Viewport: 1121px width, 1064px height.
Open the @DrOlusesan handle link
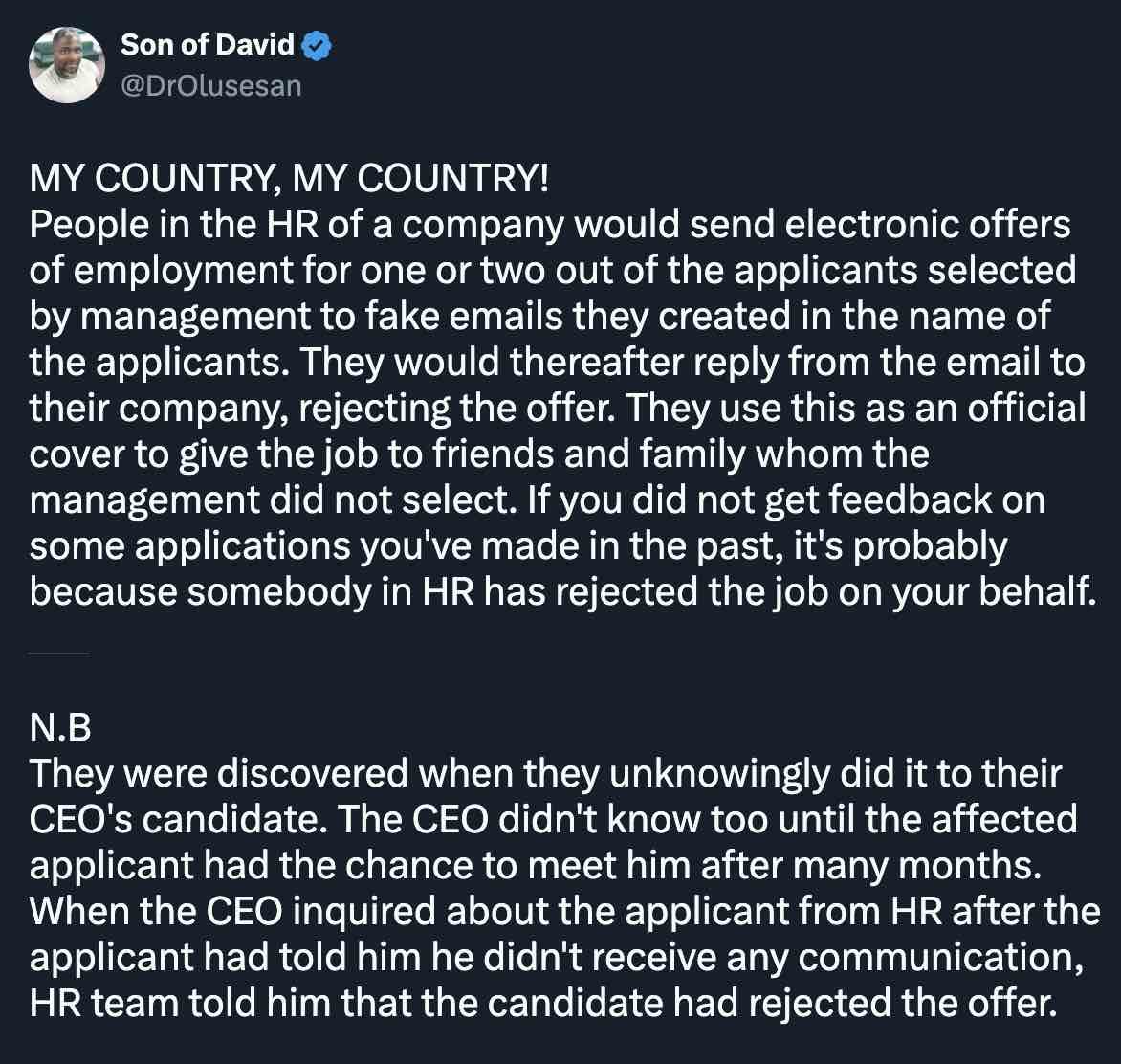tap(210, 86)
